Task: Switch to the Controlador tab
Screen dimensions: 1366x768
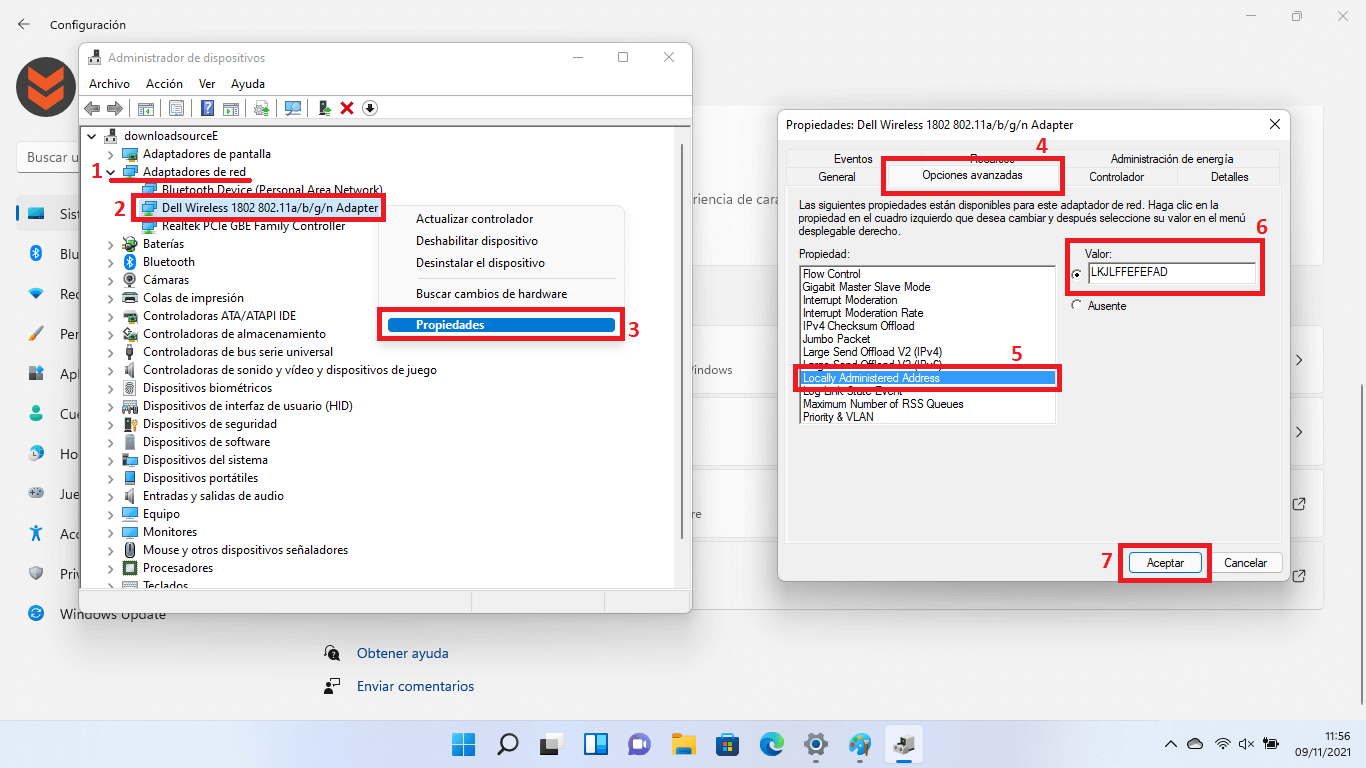Action: (1116, 177)
